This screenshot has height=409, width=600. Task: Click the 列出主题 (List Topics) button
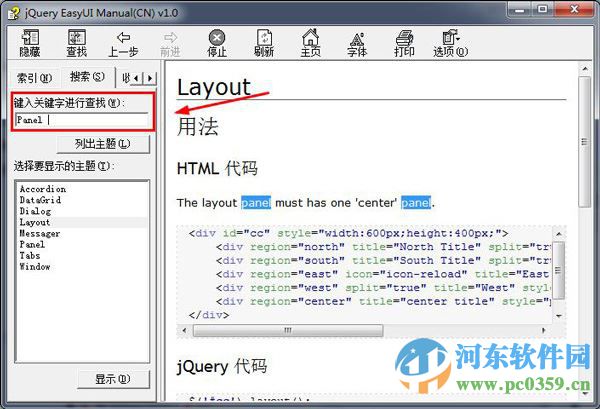coord(103,144)
